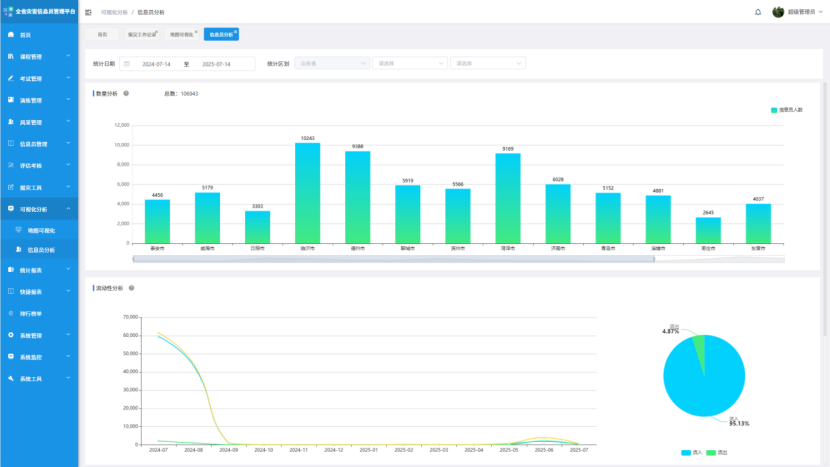Click the 排行榜单 sidebar icon
Viewport: 830px width, 467px height.
pos(11,313)
